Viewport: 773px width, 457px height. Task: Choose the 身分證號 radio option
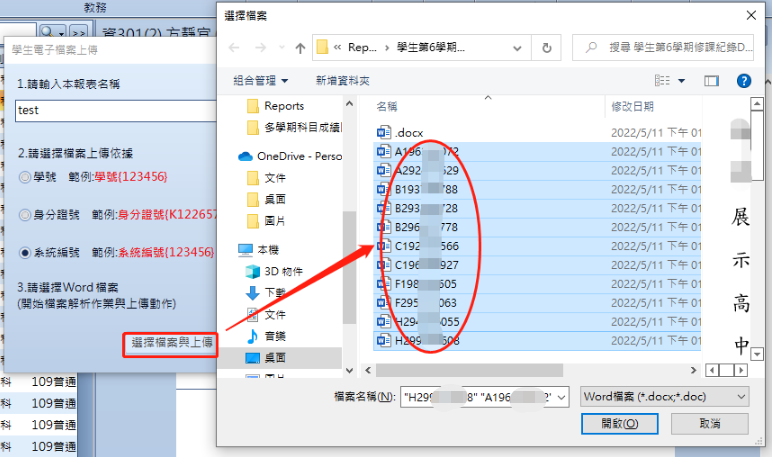[25, 215]
